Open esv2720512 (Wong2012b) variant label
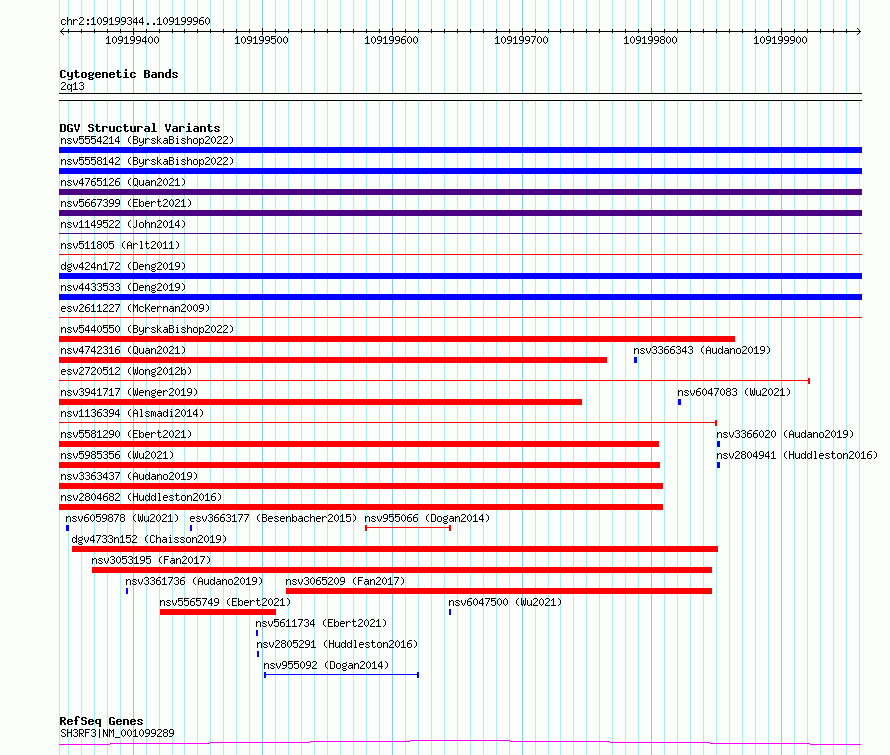Screen dimensions: 890x755 click(x=126, y=371)
